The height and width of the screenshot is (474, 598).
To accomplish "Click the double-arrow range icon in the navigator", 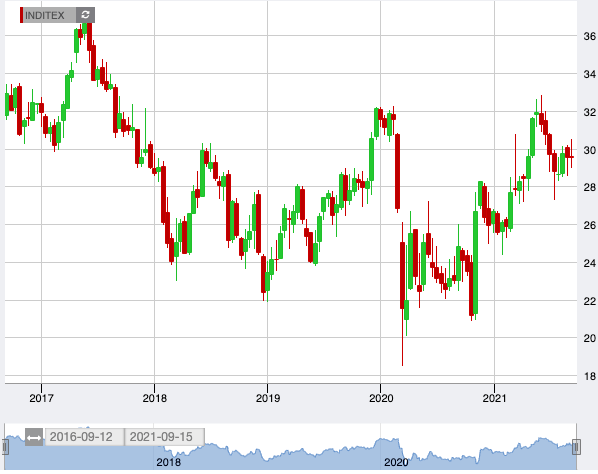I will [x=34, y=437].
